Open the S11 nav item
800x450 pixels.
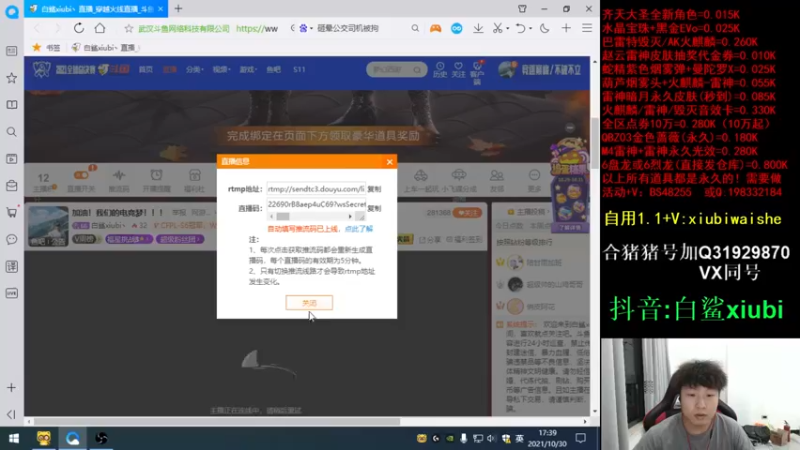pyautogui.click(x=299, y=69)
